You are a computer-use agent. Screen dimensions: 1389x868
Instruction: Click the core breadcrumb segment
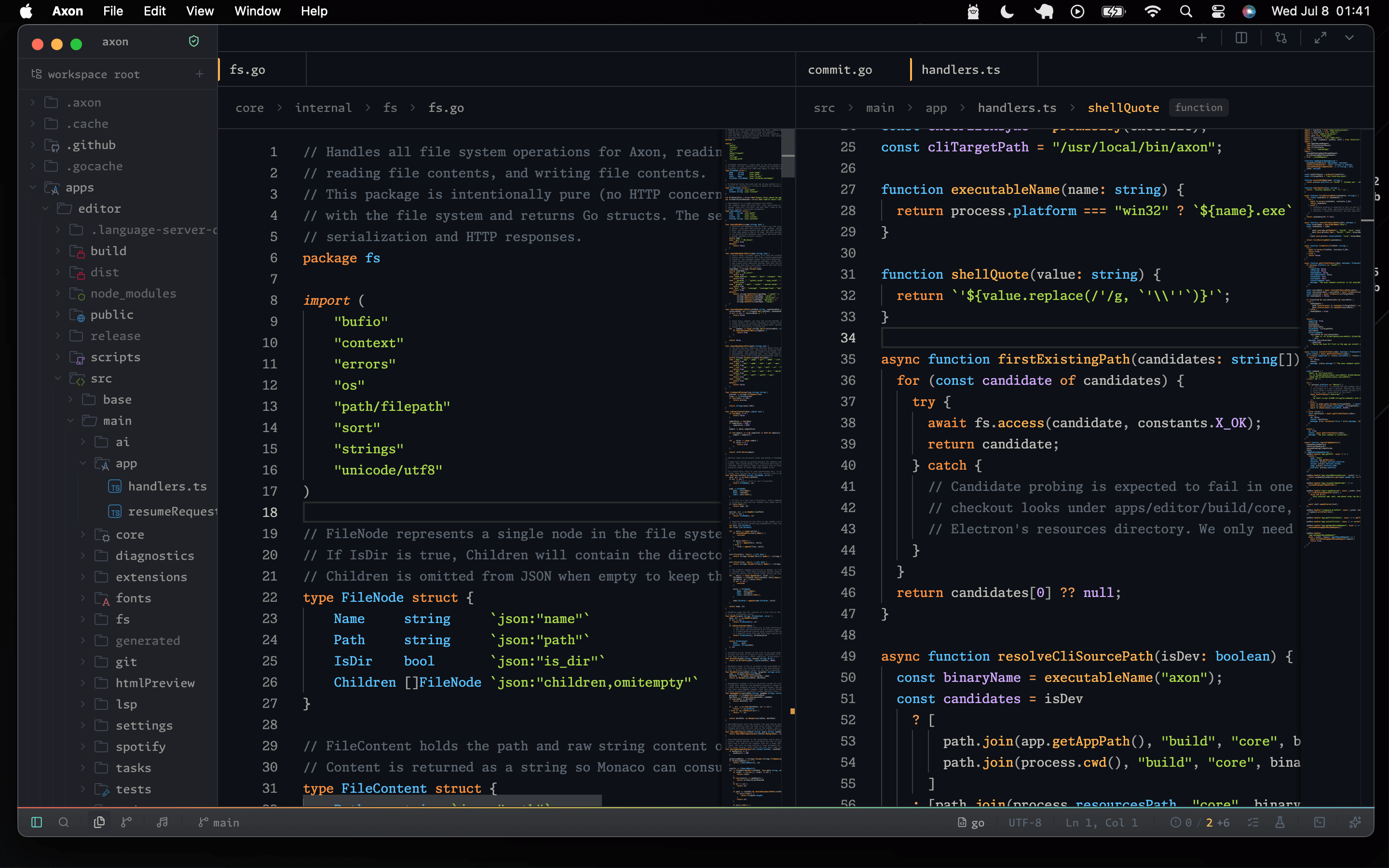[250, 108]
